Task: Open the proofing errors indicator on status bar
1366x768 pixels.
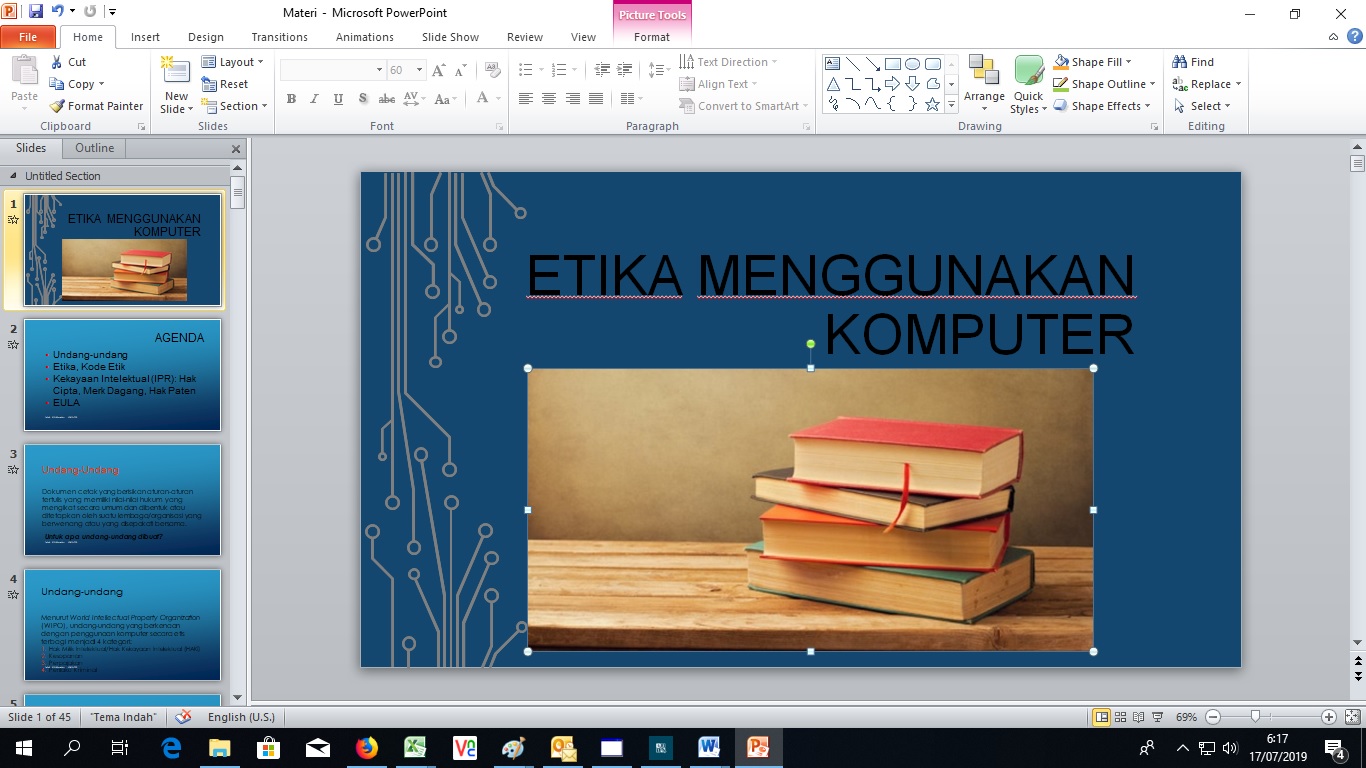Action: 183,716
